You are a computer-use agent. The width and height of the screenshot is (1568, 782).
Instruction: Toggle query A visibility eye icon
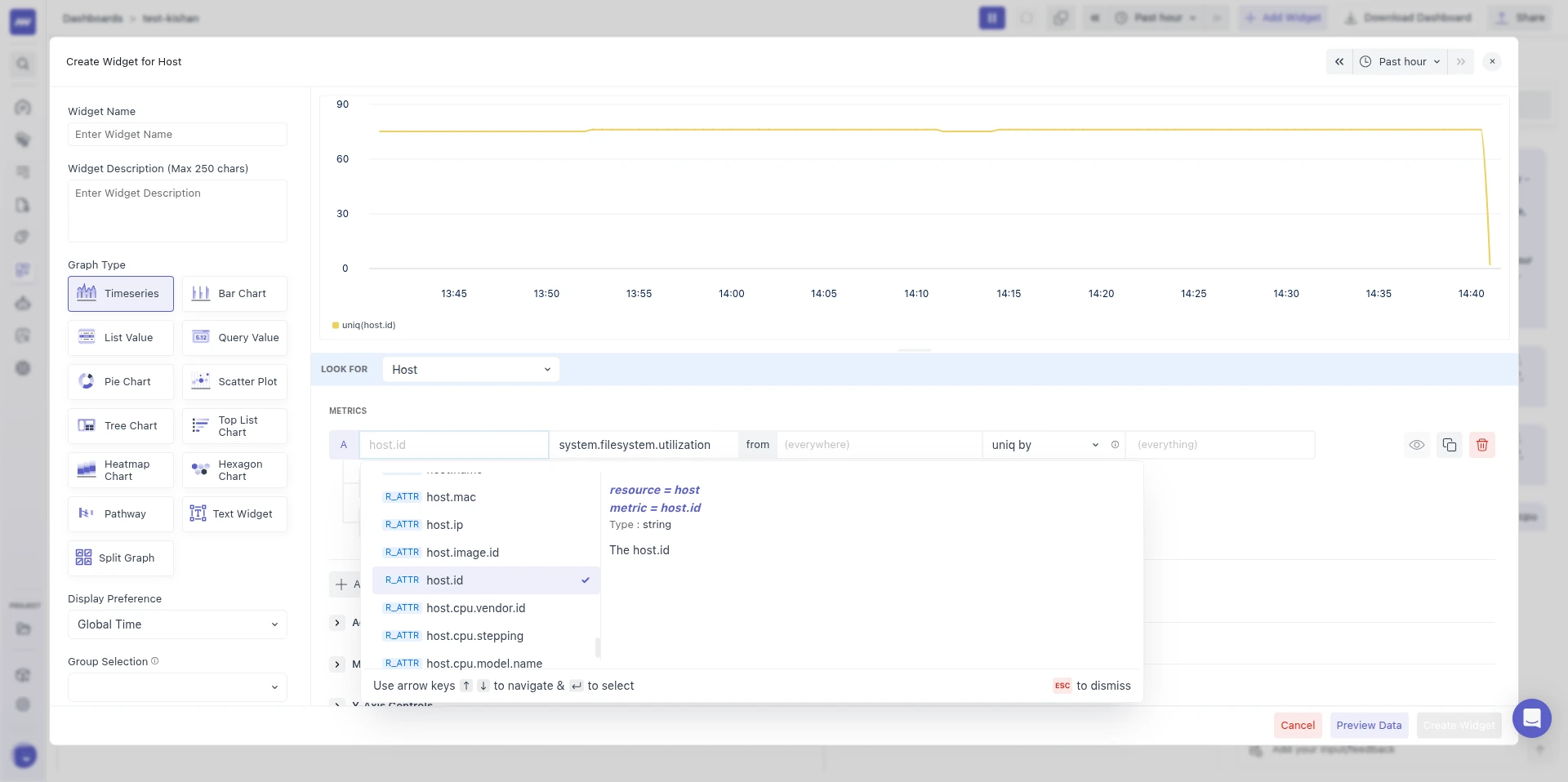click(1417, 445)
